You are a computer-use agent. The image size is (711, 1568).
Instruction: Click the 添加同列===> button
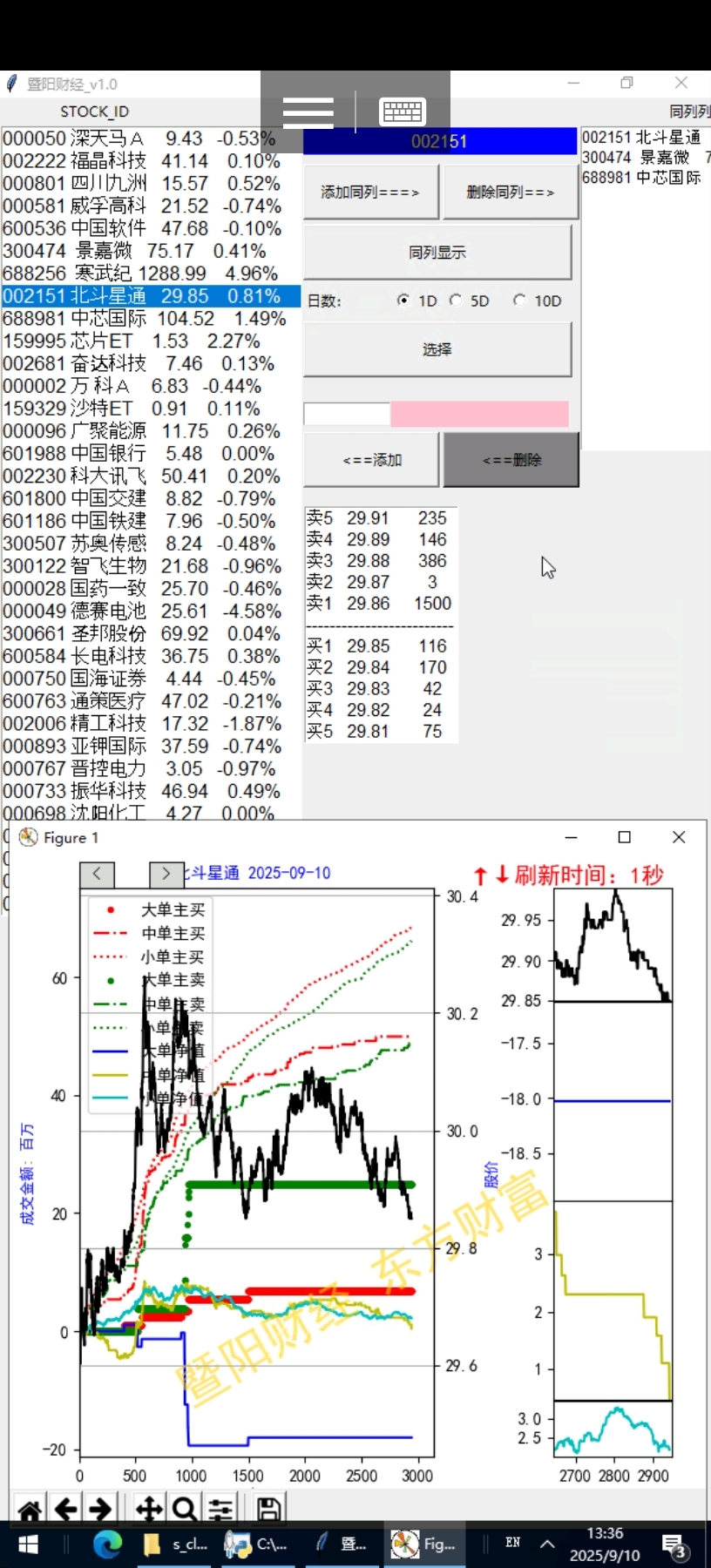[370, 192]
